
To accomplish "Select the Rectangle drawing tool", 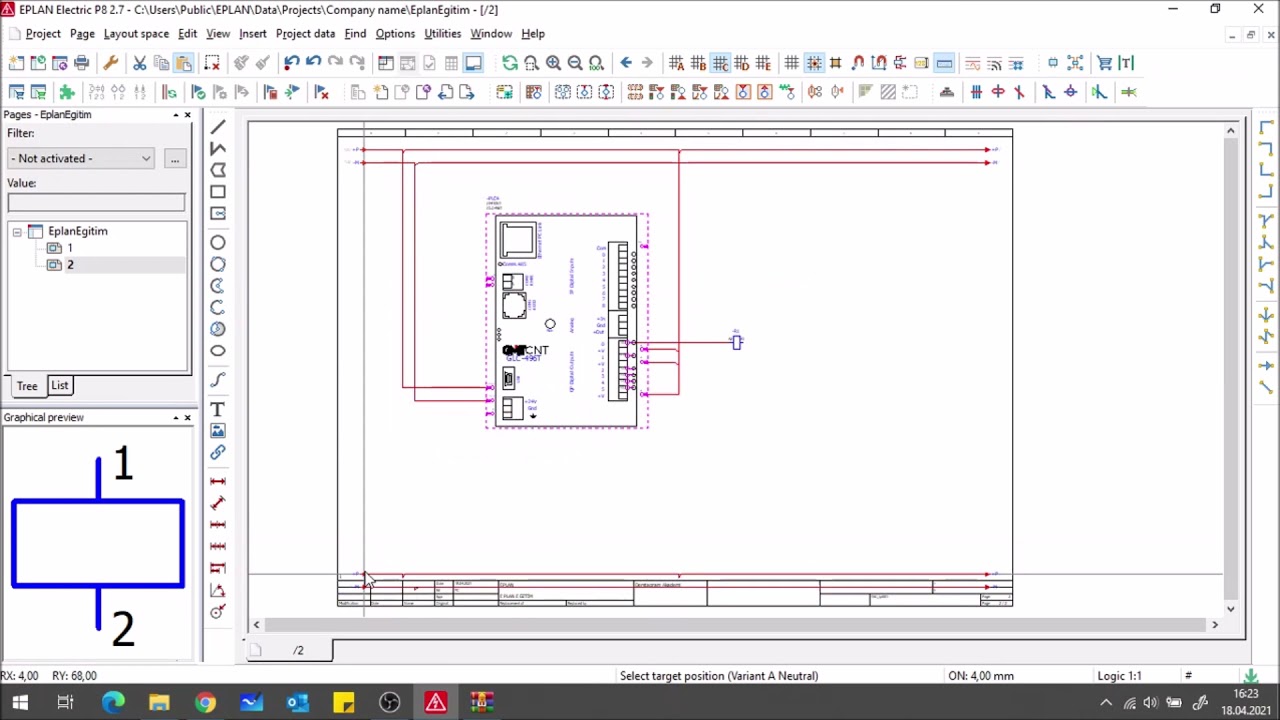I will (218, 192).
